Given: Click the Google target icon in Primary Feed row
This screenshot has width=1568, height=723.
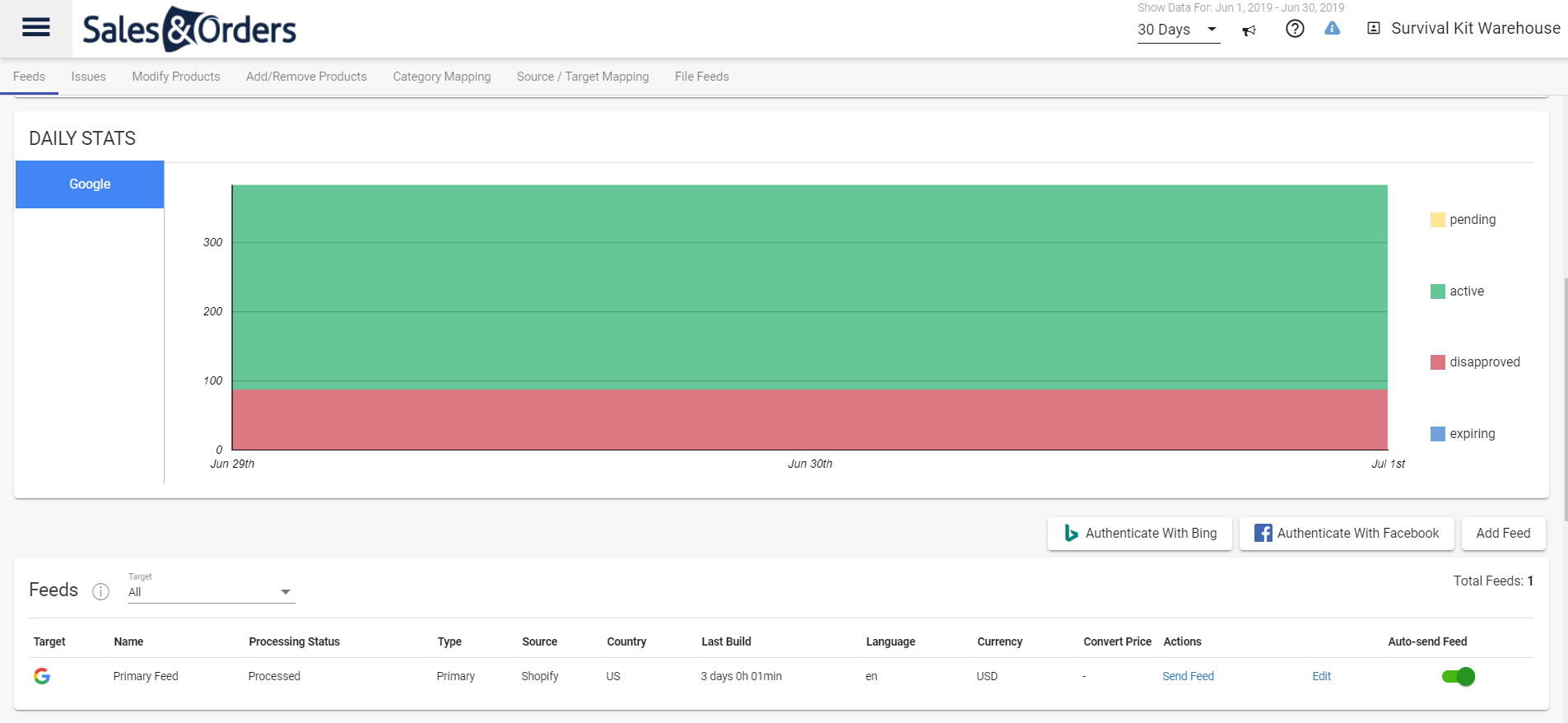Looking at the screenshot, I should click(42, 676).
